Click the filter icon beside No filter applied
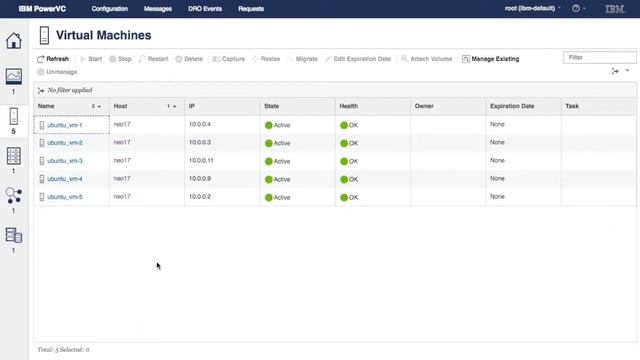 click(x=41, y=90)
